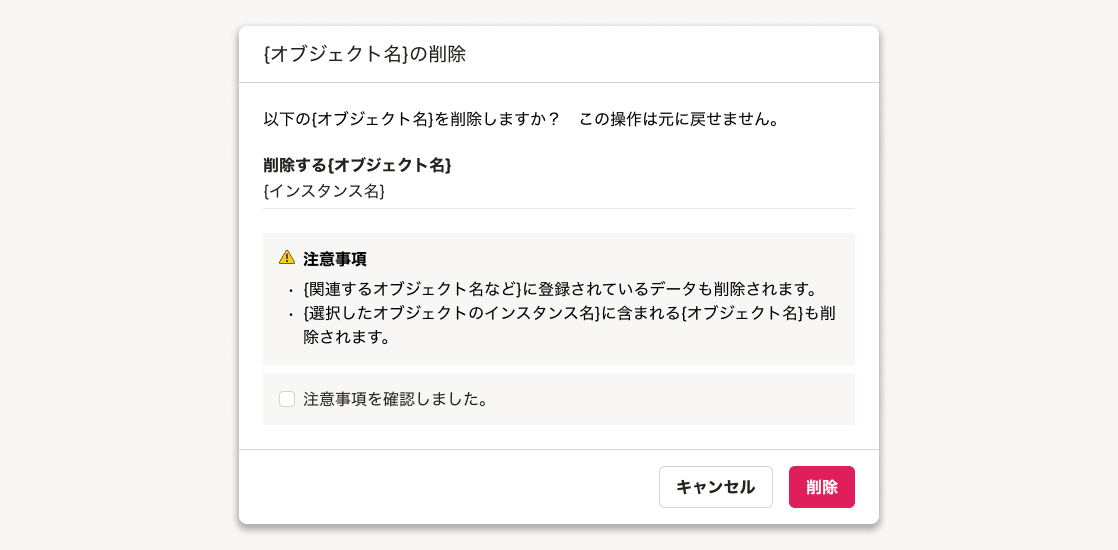Click the bold 削除する{オブジェクト名} label
Image resolution: width=1118 pixels, height=550 pixels.
click(x=357, y=165)
